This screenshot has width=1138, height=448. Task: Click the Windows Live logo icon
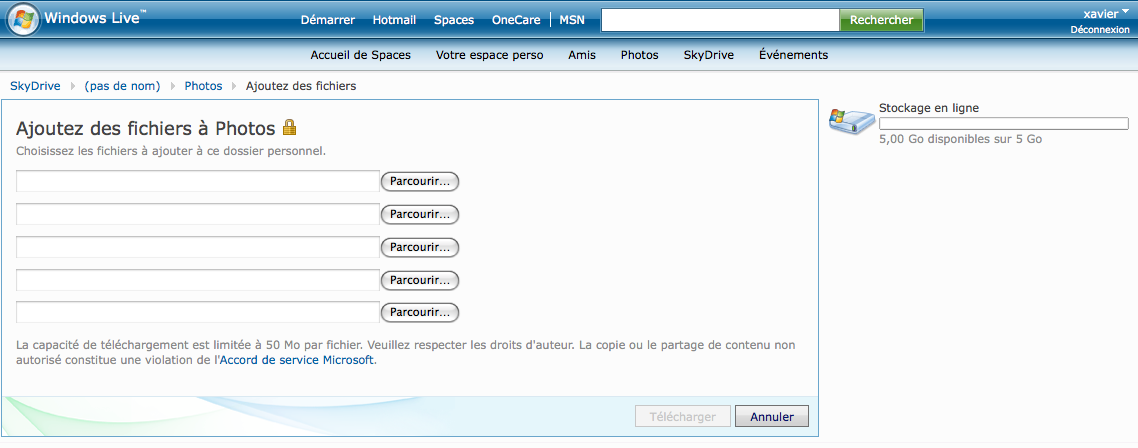23,20
